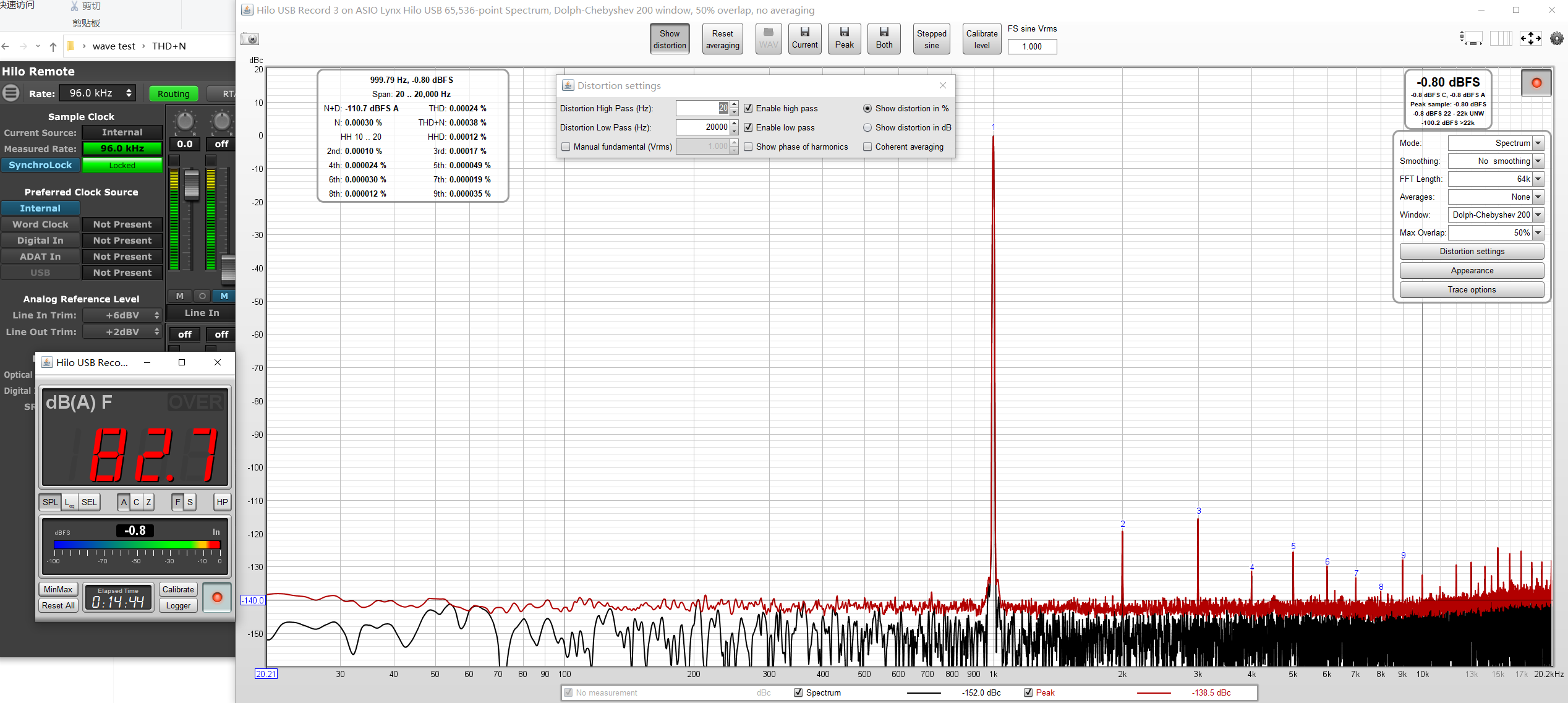Toggle Enable high pass checkbox

[748, 108]
